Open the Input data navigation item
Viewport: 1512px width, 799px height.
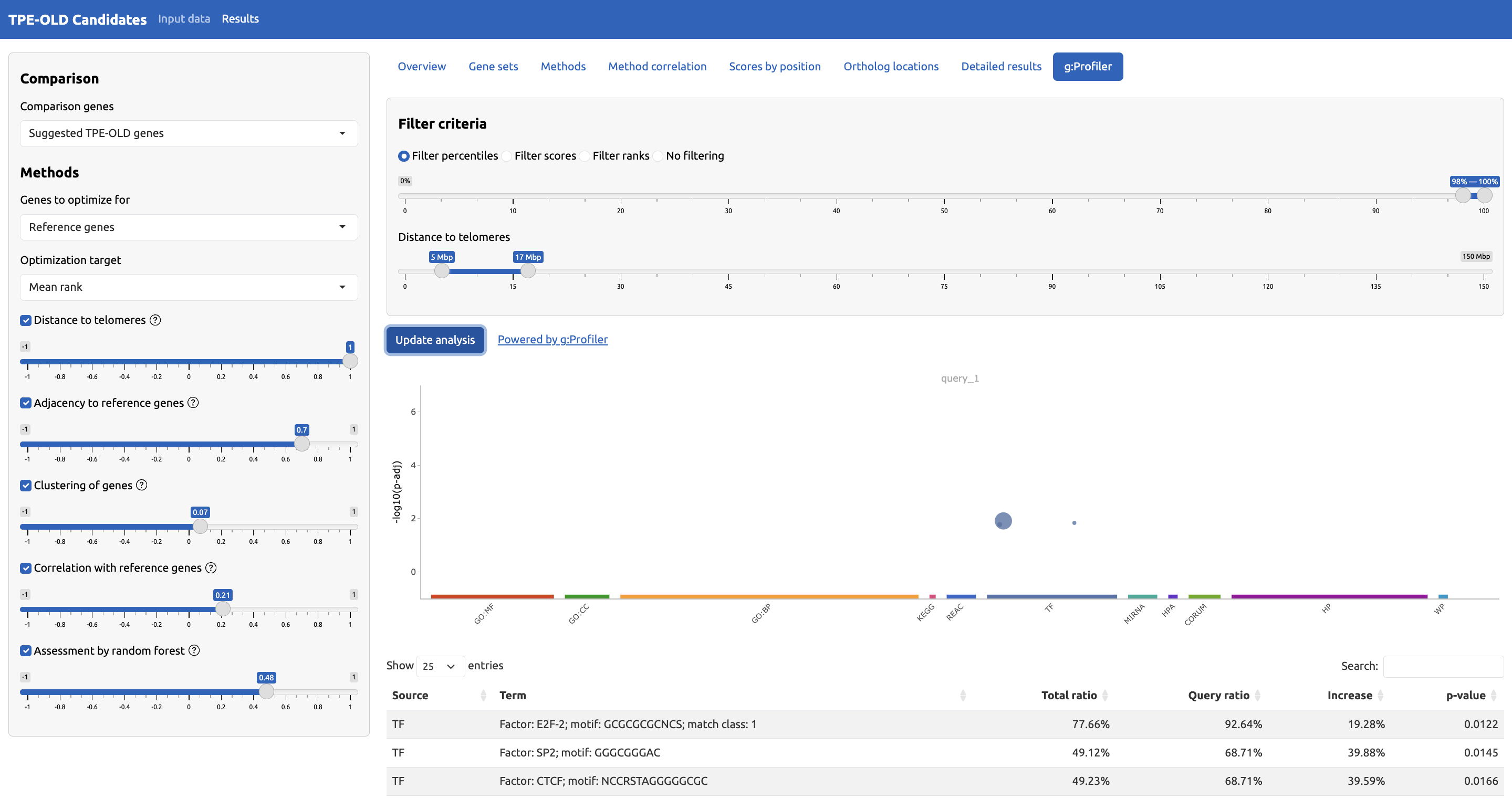point(184,19)
